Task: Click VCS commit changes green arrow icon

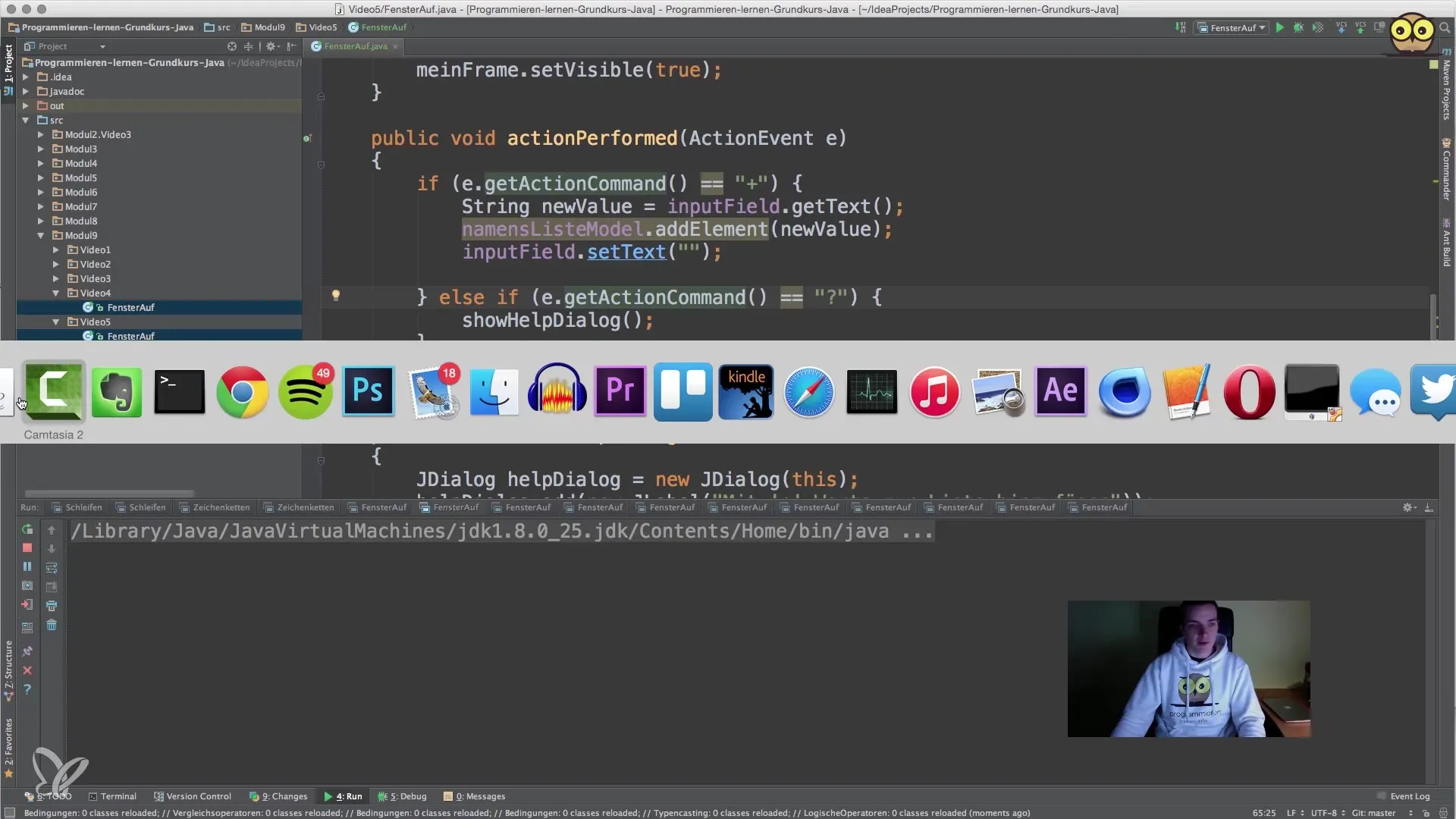Action: (x=1360, y=27)
